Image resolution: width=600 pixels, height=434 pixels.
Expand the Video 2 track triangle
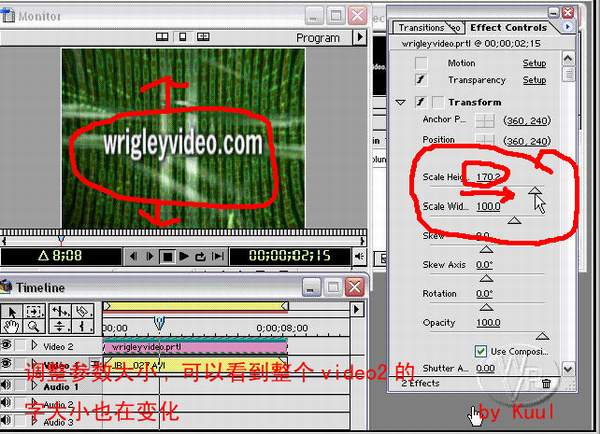coord(34,346)
